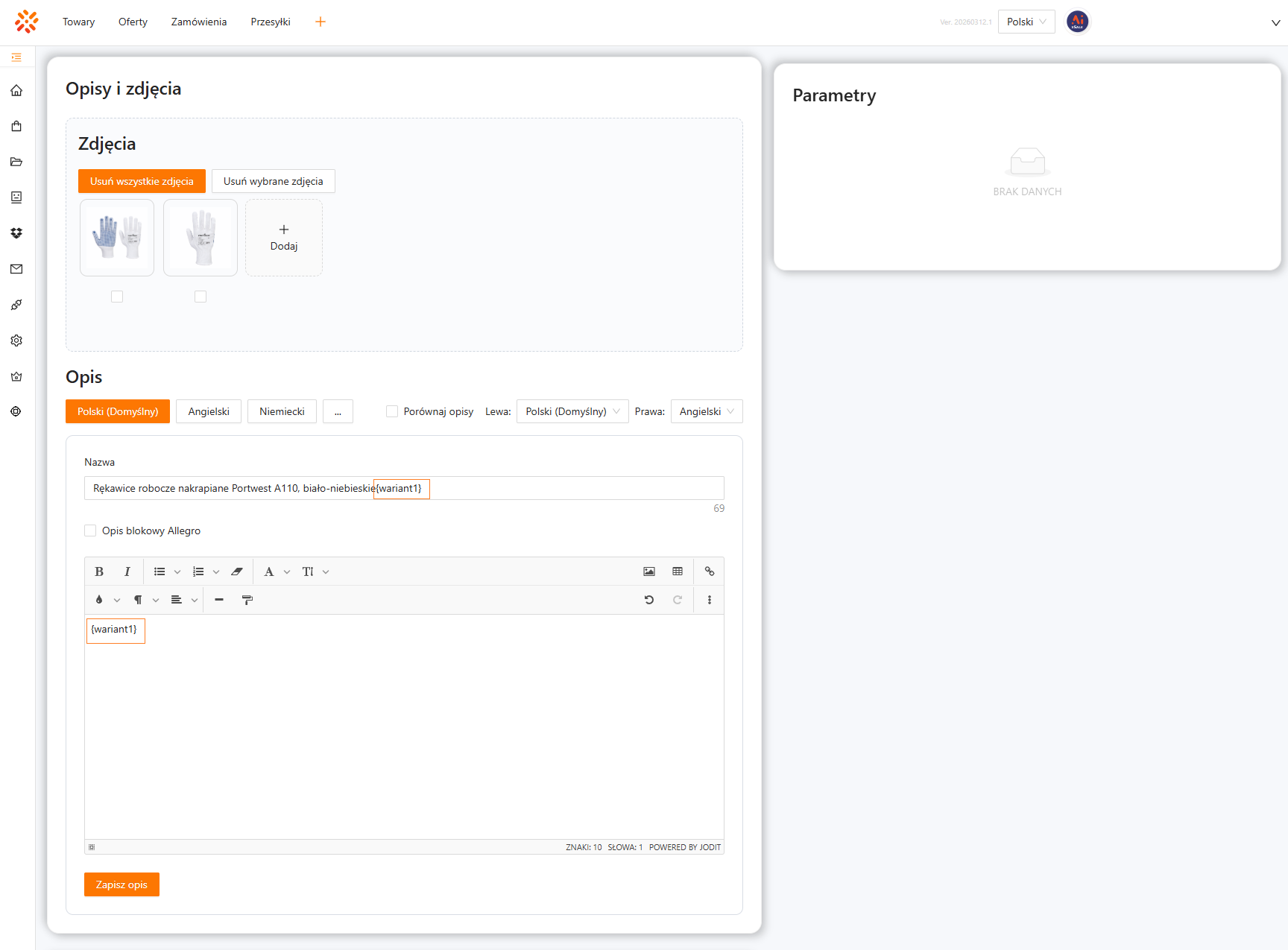
Task: Click Zapisz opis button
Action: 121,884
